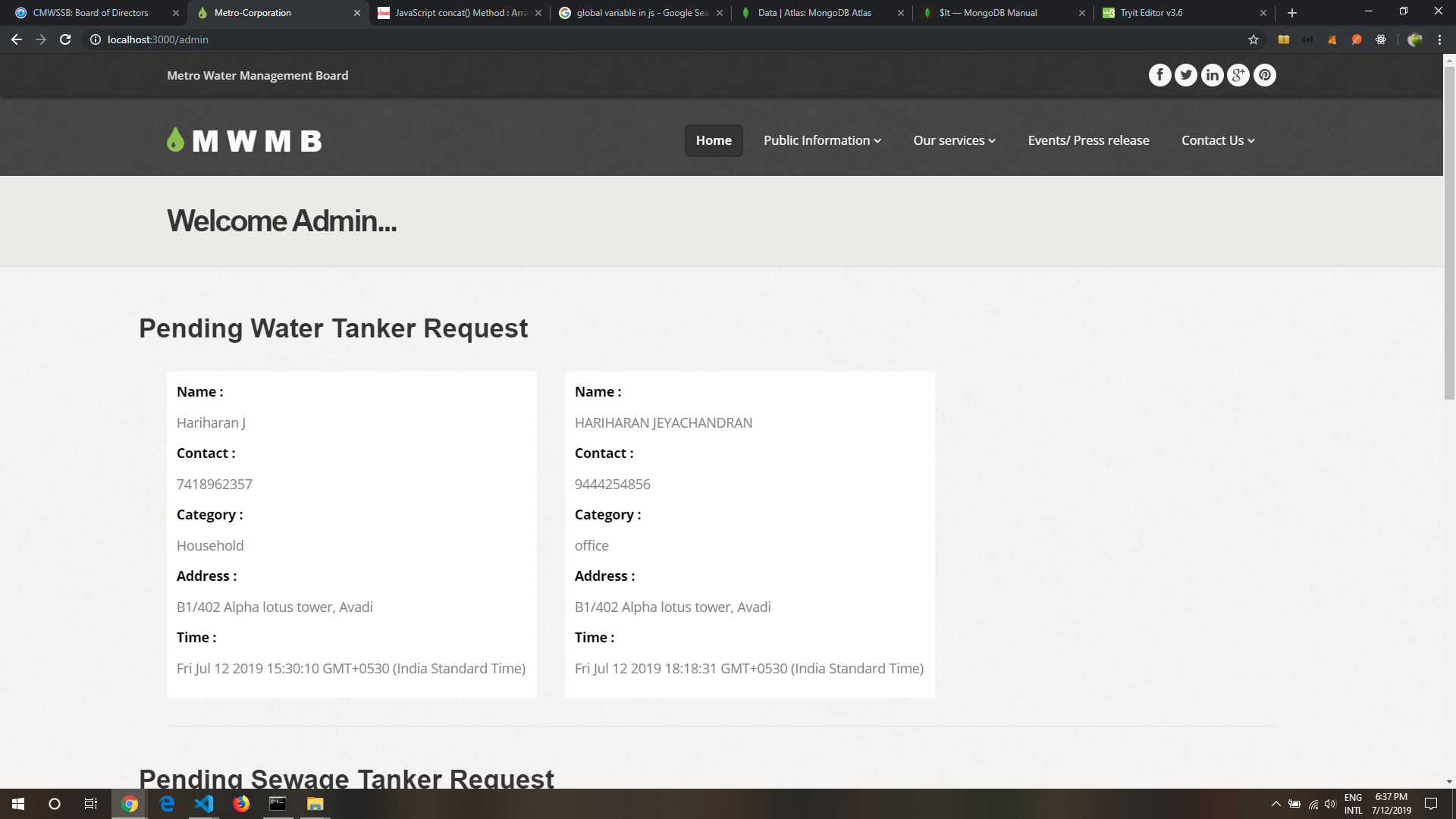Viewport: 1456px width, 819px height.
Task: Open a new browser tab
Action: [x=1292, y=13]
